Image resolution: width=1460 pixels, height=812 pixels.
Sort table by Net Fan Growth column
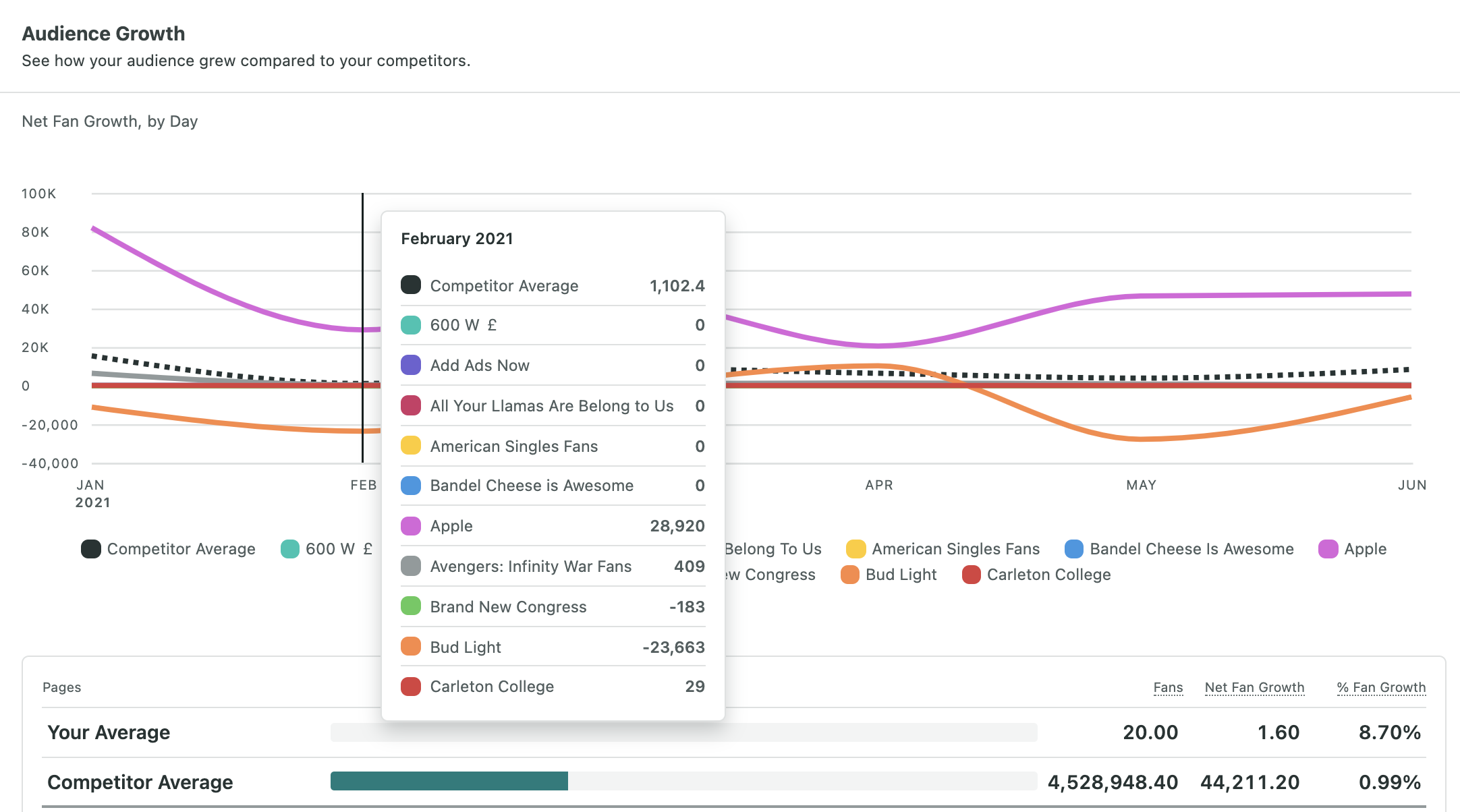point(1254,688)
